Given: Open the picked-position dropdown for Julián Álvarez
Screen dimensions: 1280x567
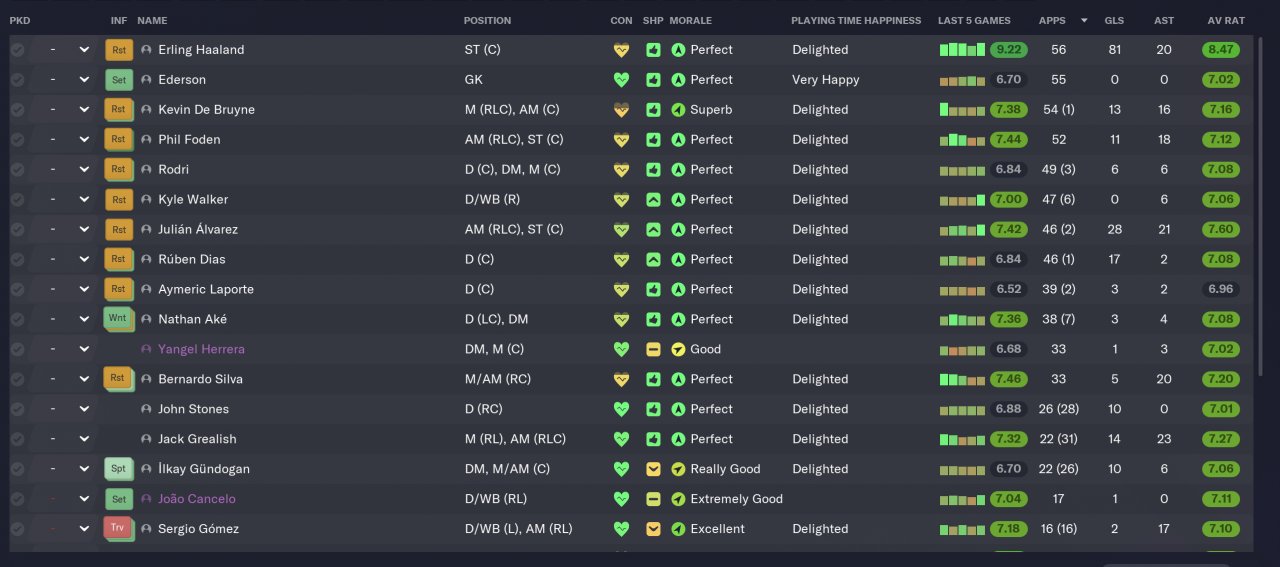Looking at the screenshot, I should coord(84,230).
